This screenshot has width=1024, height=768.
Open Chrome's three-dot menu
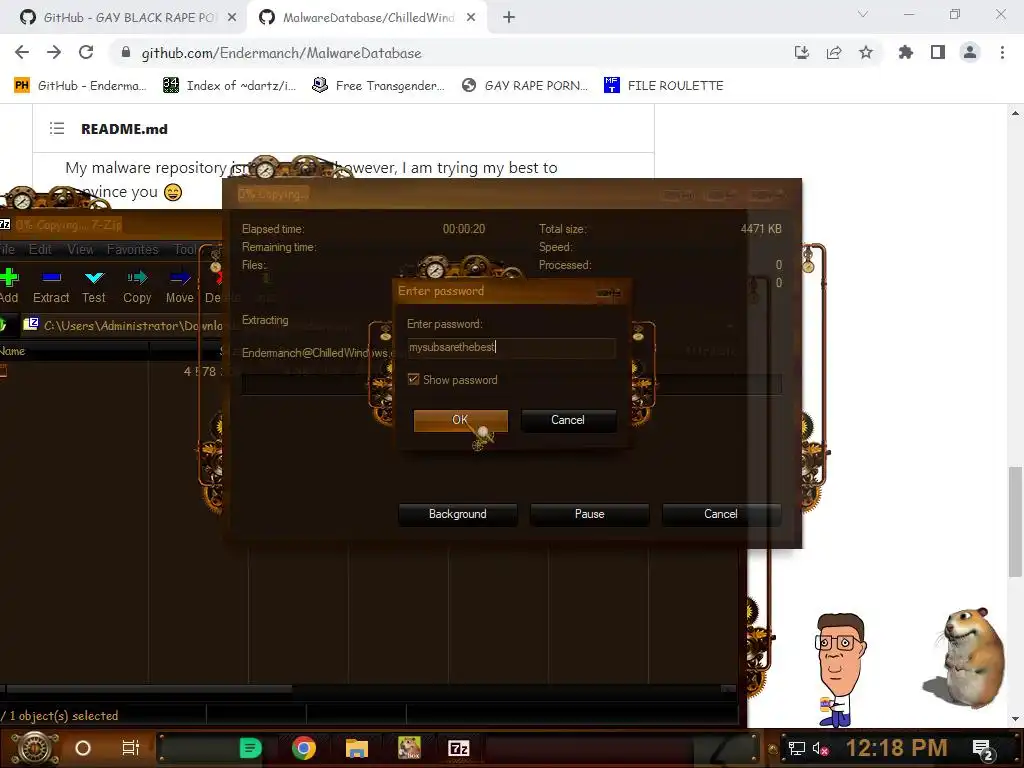tap(1002, 52)
